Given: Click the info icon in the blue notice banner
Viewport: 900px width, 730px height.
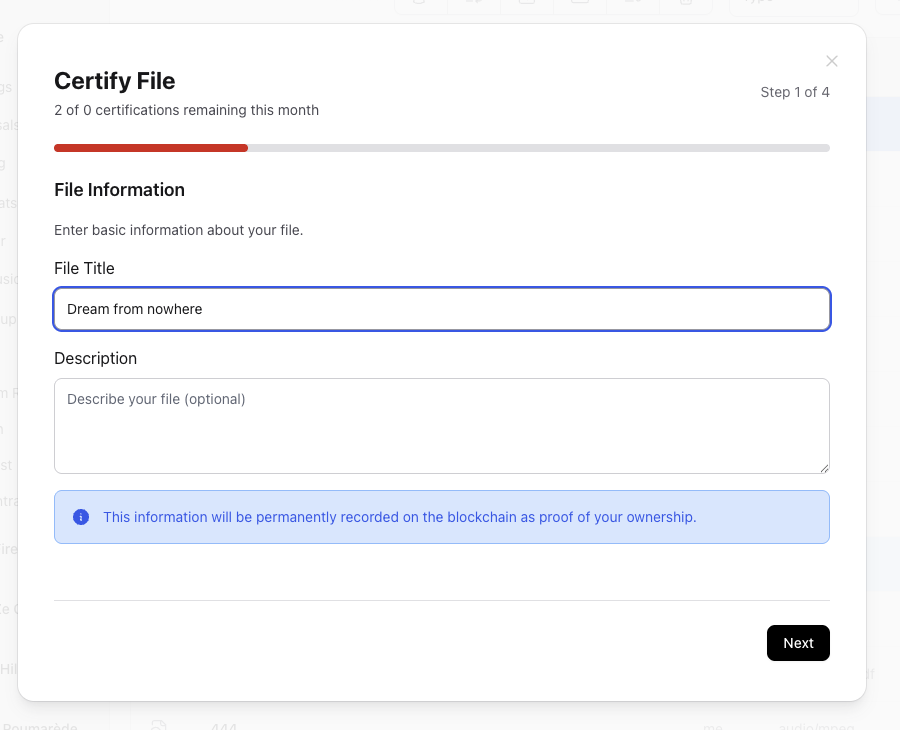Looking at the screenshot, I should tap(81, 517).
